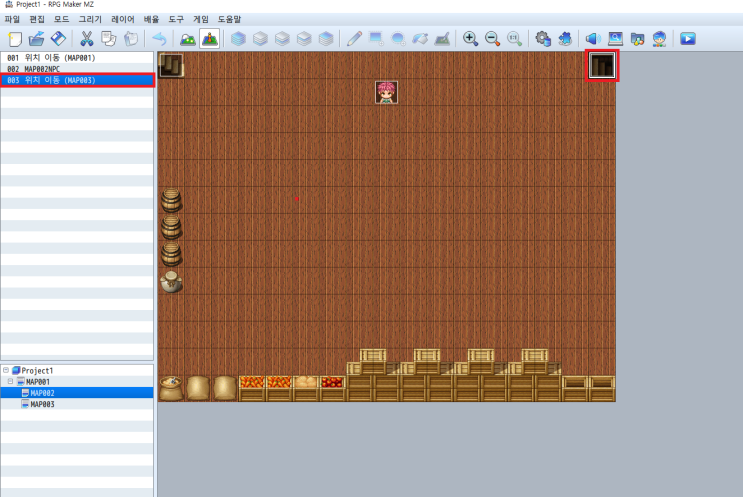The image size is (743, 497).
Task: Open the 배율 menu
Action: 152,19
